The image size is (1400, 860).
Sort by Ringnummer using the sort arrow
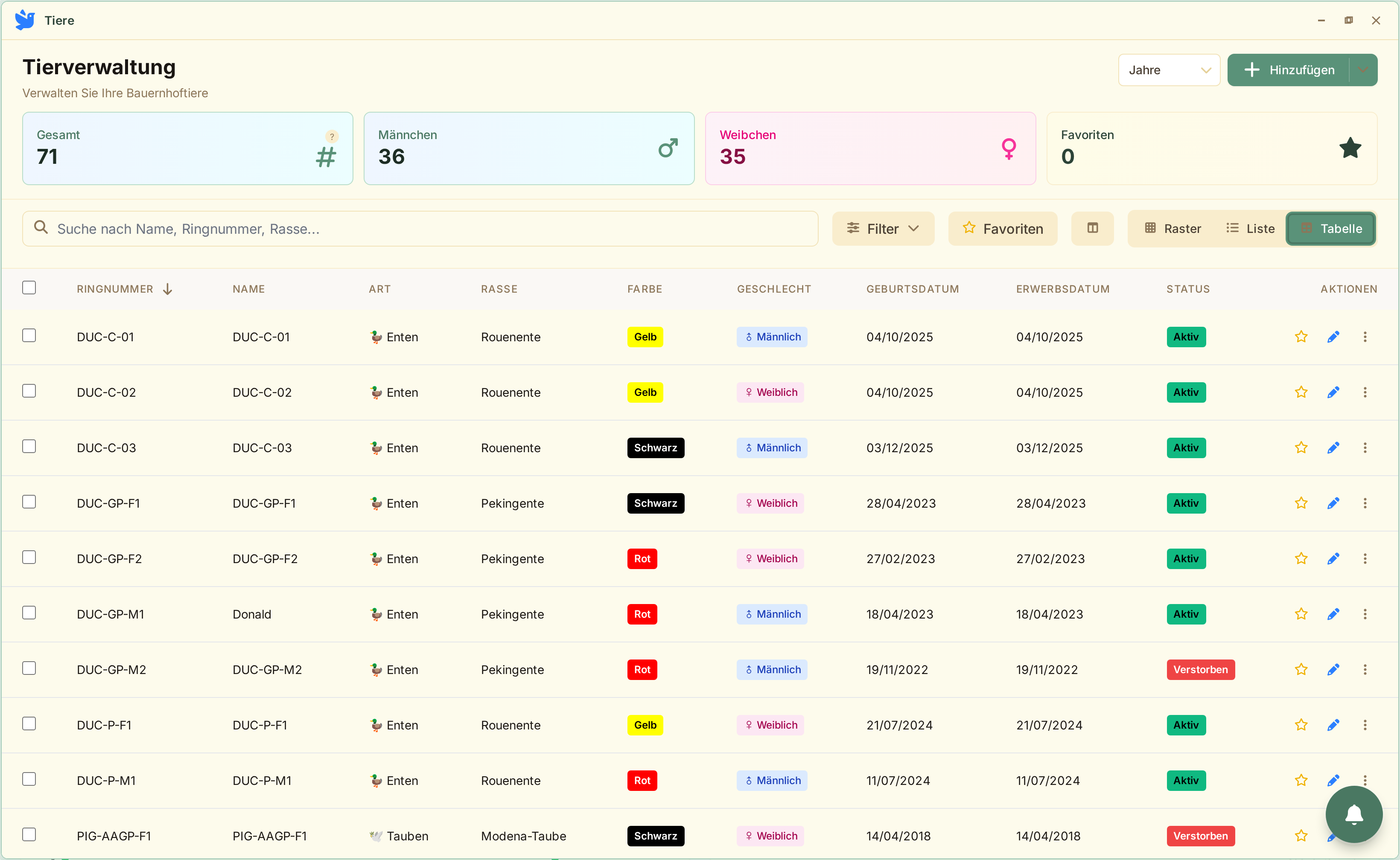pyautogui.click(x=167, y=289)
